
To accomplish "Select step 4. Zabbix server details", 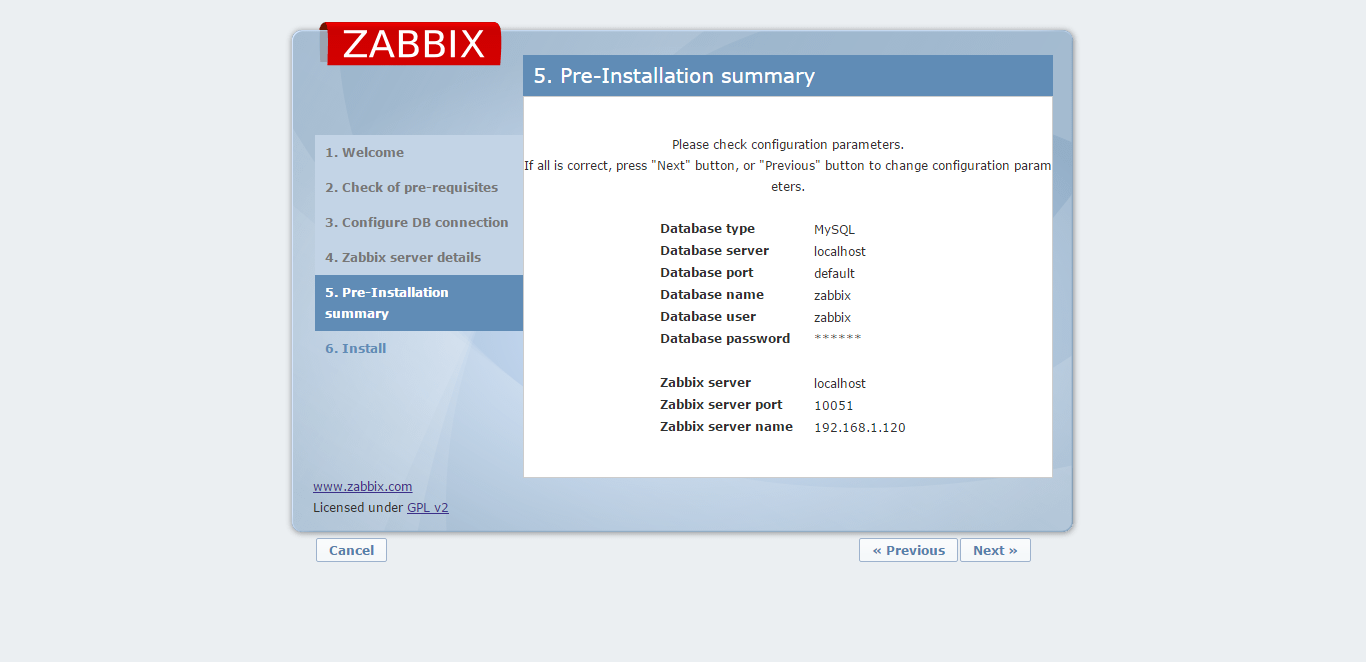I will coord(403,258).
